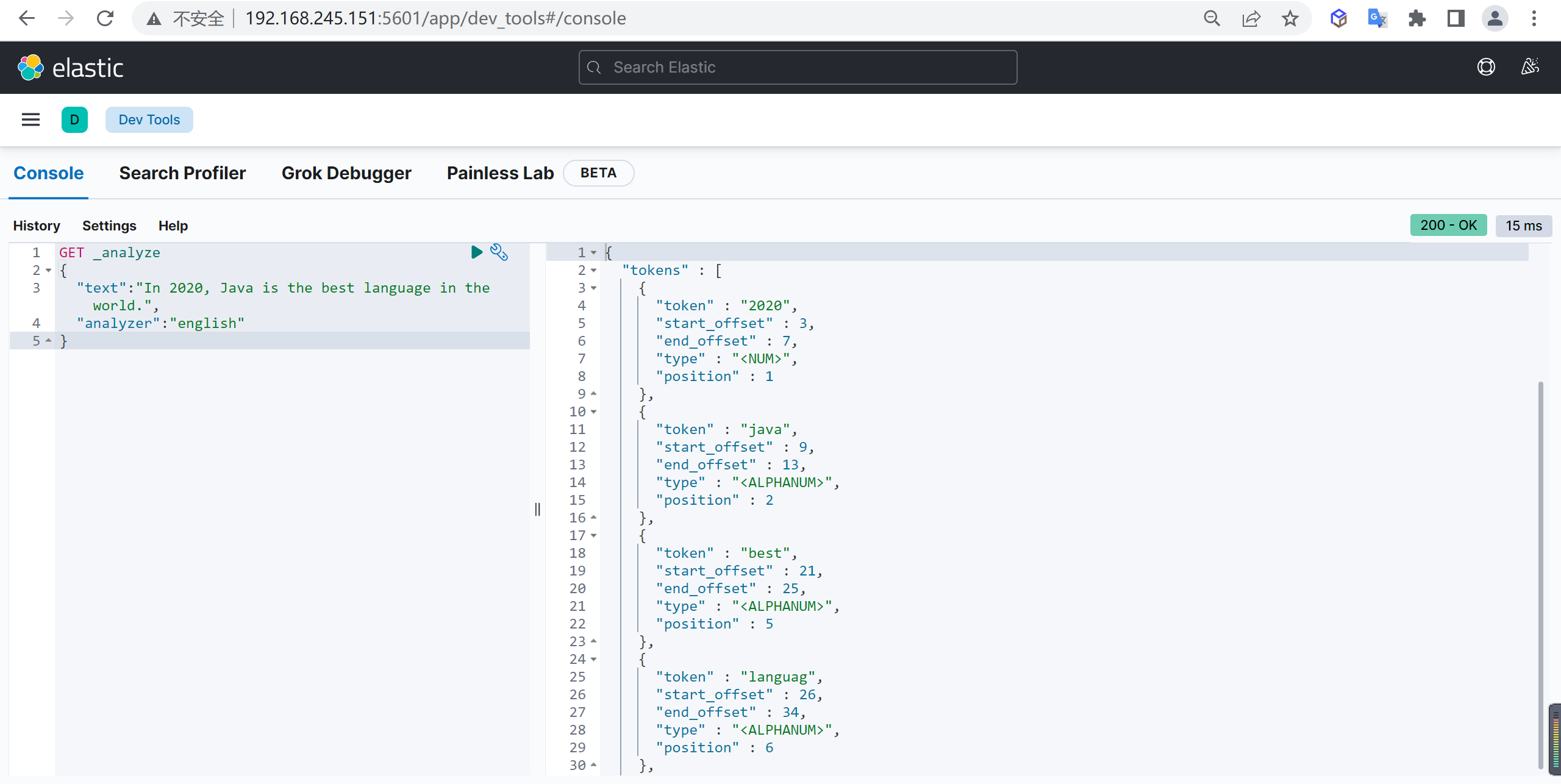Image resolution: width=1561 pixels, height=784 pixels.
Task: Toggle the vertical resize divider between panels
Action: pos(538,509)
